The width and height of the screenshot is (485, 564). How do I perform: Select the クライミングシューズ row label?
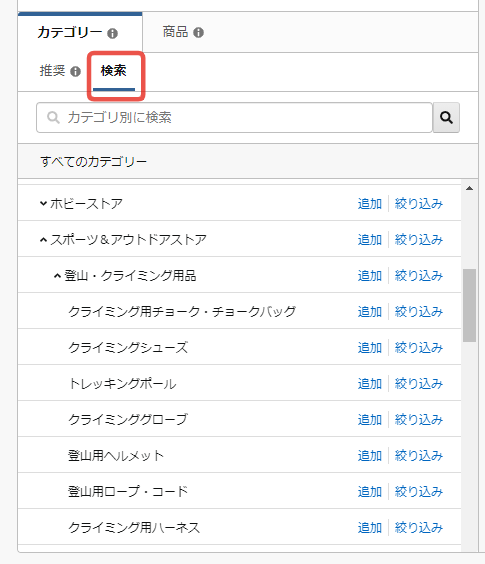[128, 348]
